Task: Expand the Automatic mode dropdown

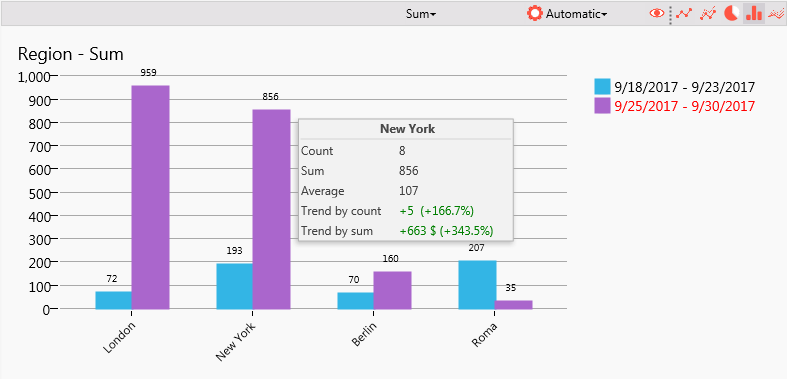Action: [577, 14]
